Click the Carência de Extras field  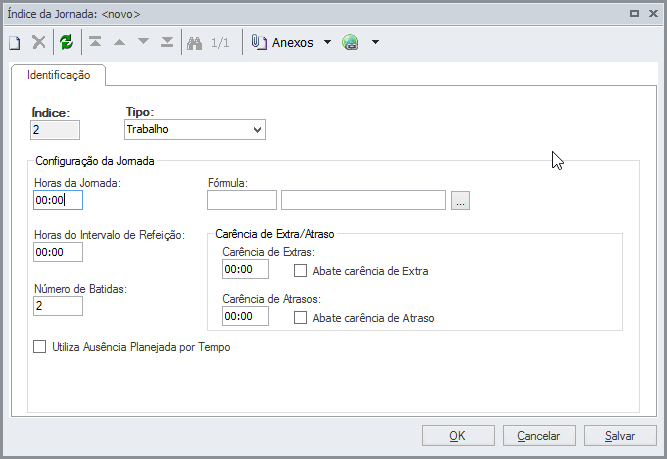click(245, 269)
